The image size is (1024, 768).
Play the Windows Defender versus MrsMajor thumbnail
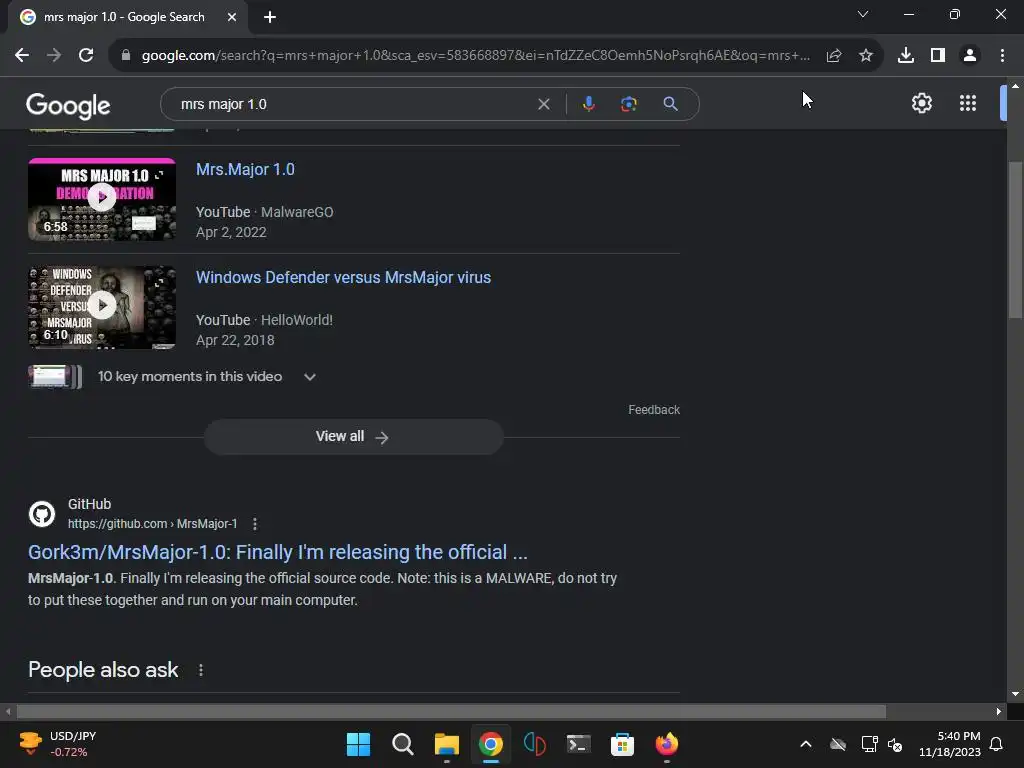point(102,307)
